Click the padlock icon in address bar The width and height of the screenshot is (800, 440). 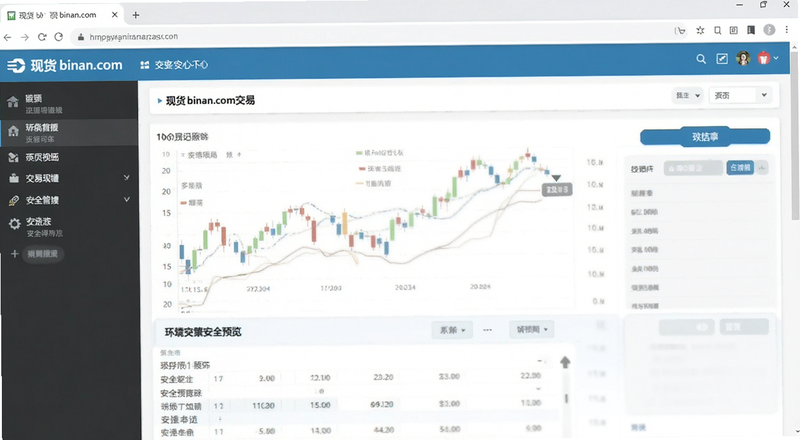click(80, 37)
